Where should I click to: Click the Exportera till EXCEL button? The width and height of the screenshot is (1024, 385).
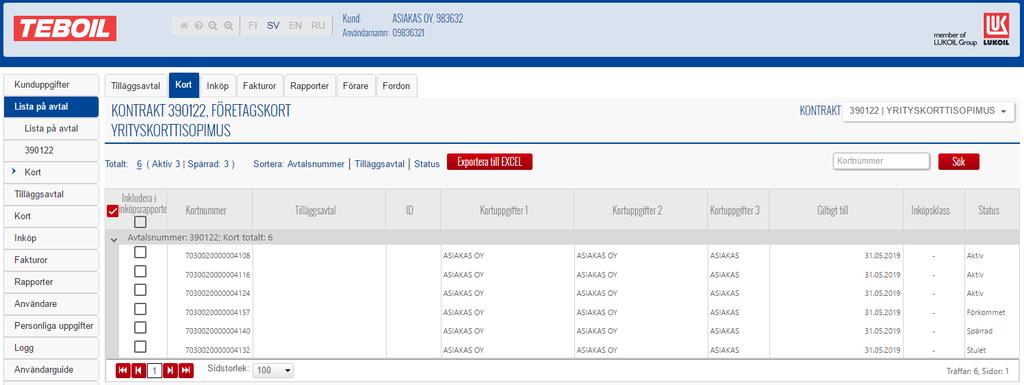click(490, 162)
